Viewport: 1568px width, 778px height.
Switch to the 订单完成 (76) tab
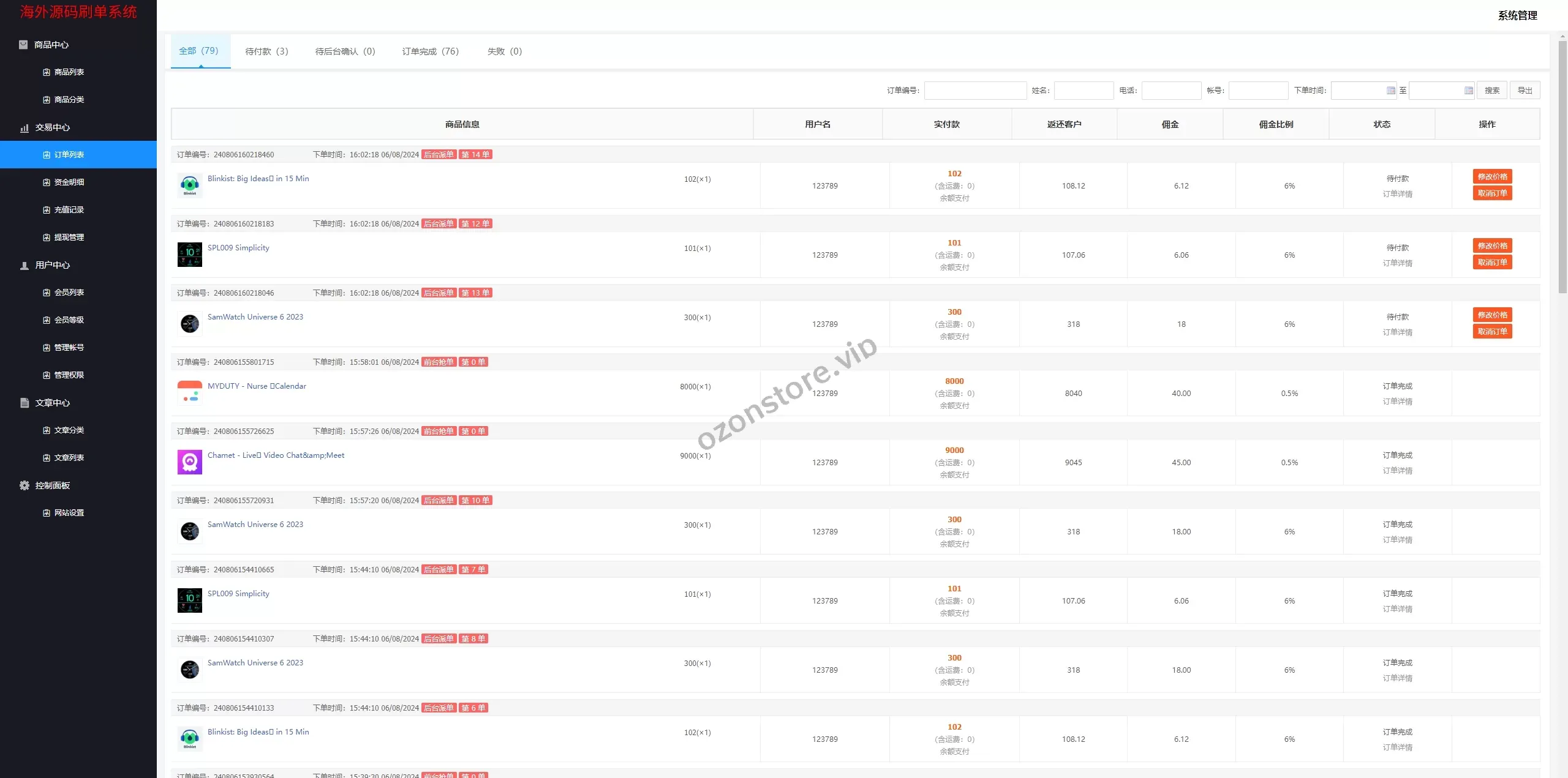coord(430,51)
